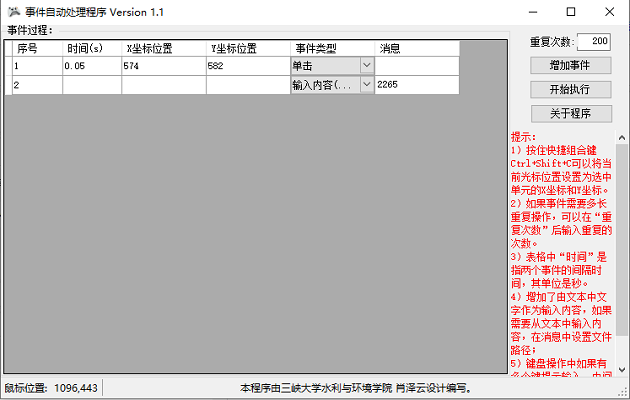
Task: Click the application icon in title bar
Action: (14, 12)
